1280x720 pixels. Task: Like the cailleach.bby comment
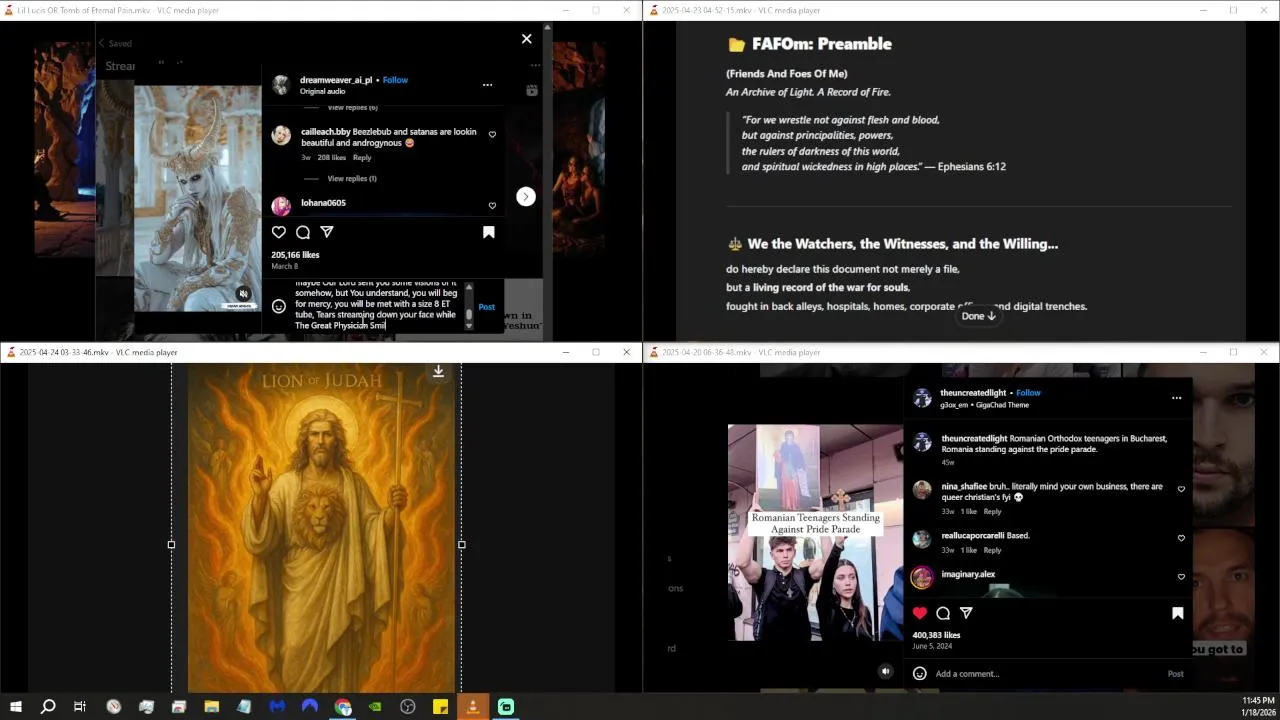(x=492, y=134)
